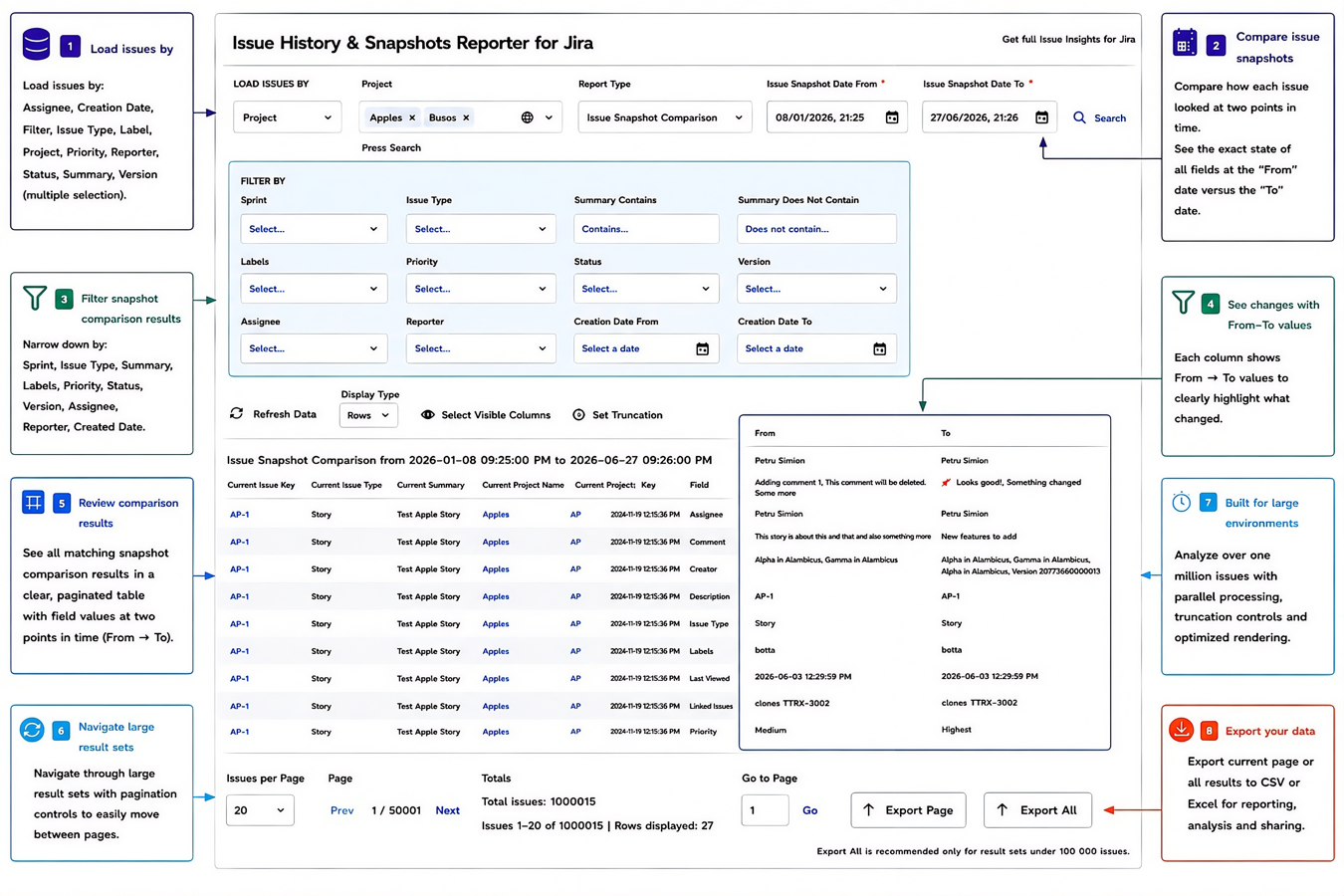1344x896 pixels.
Task: Open AP-1 key in the Assignee row
Action: point(239,515)
